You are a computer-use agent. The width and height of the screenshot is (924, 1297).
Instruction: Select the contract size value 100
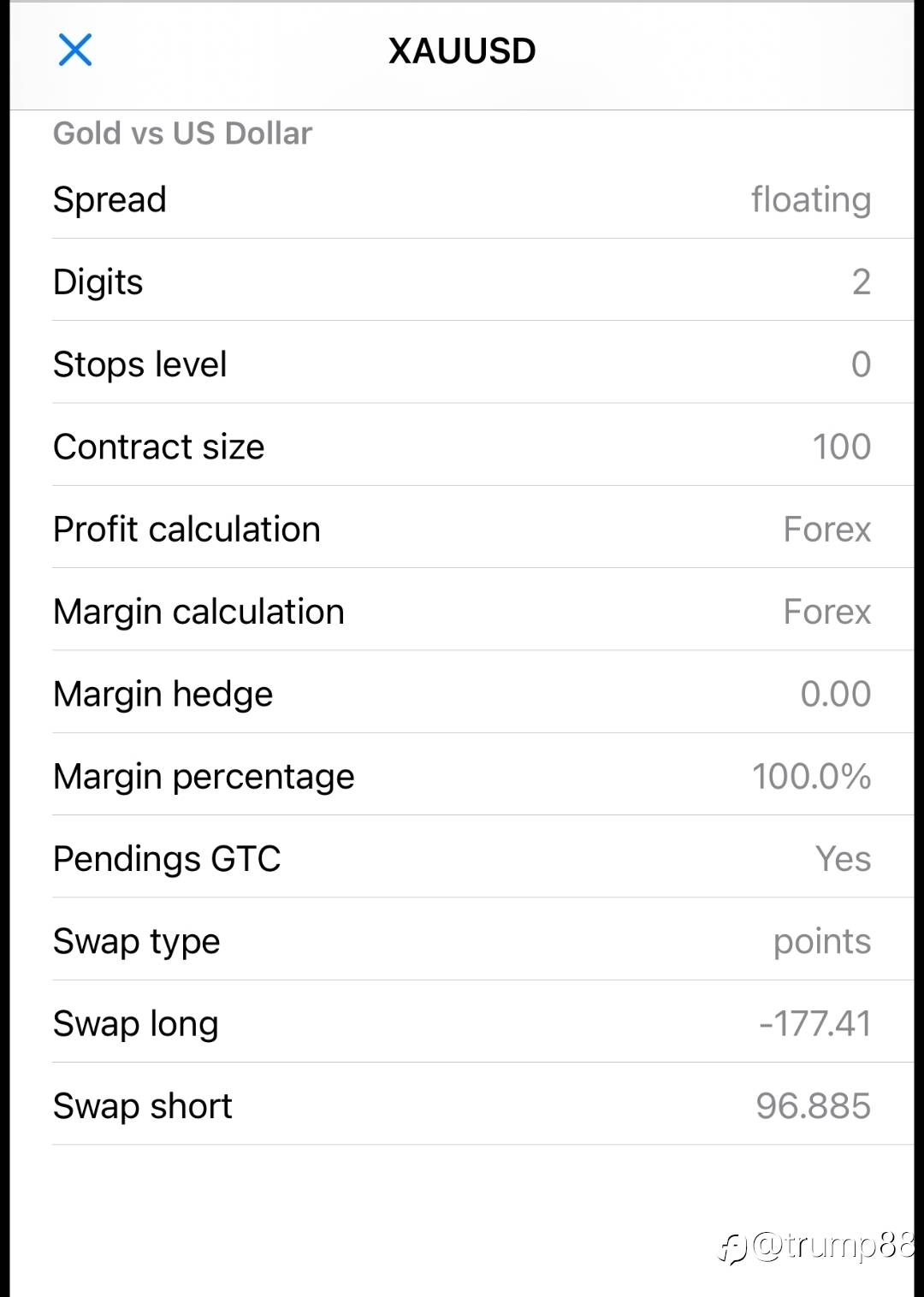point(841,447)
